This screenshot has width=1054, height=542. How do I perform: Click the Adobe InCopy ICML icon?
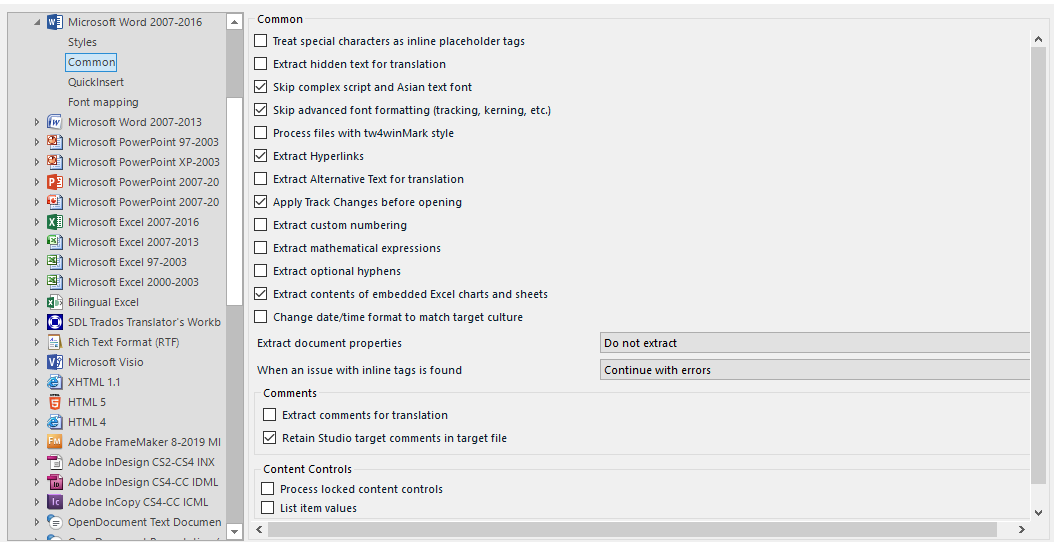tap(55, 502)
